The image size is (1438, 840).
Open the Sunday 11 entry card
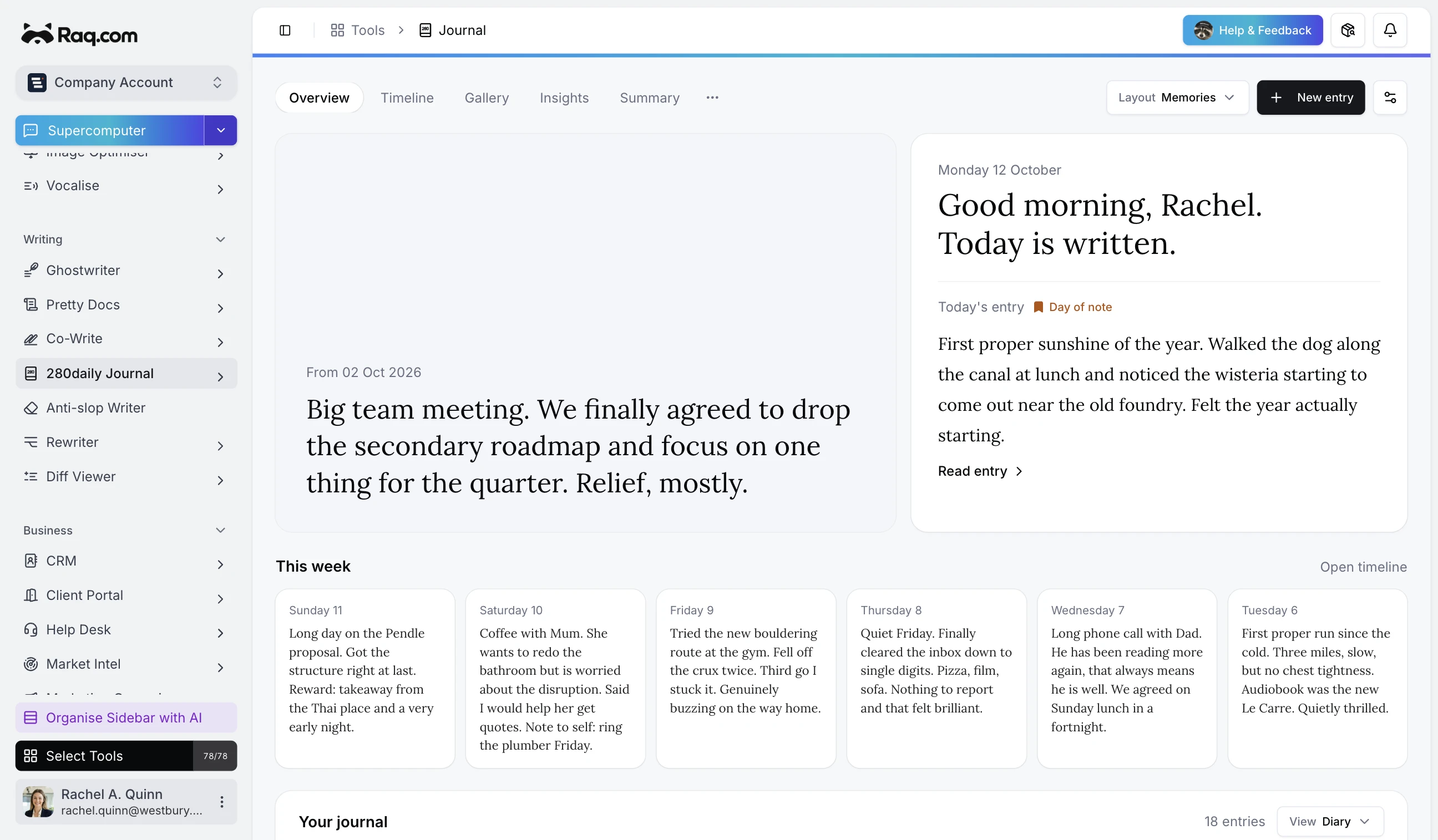tap(364, 679)
